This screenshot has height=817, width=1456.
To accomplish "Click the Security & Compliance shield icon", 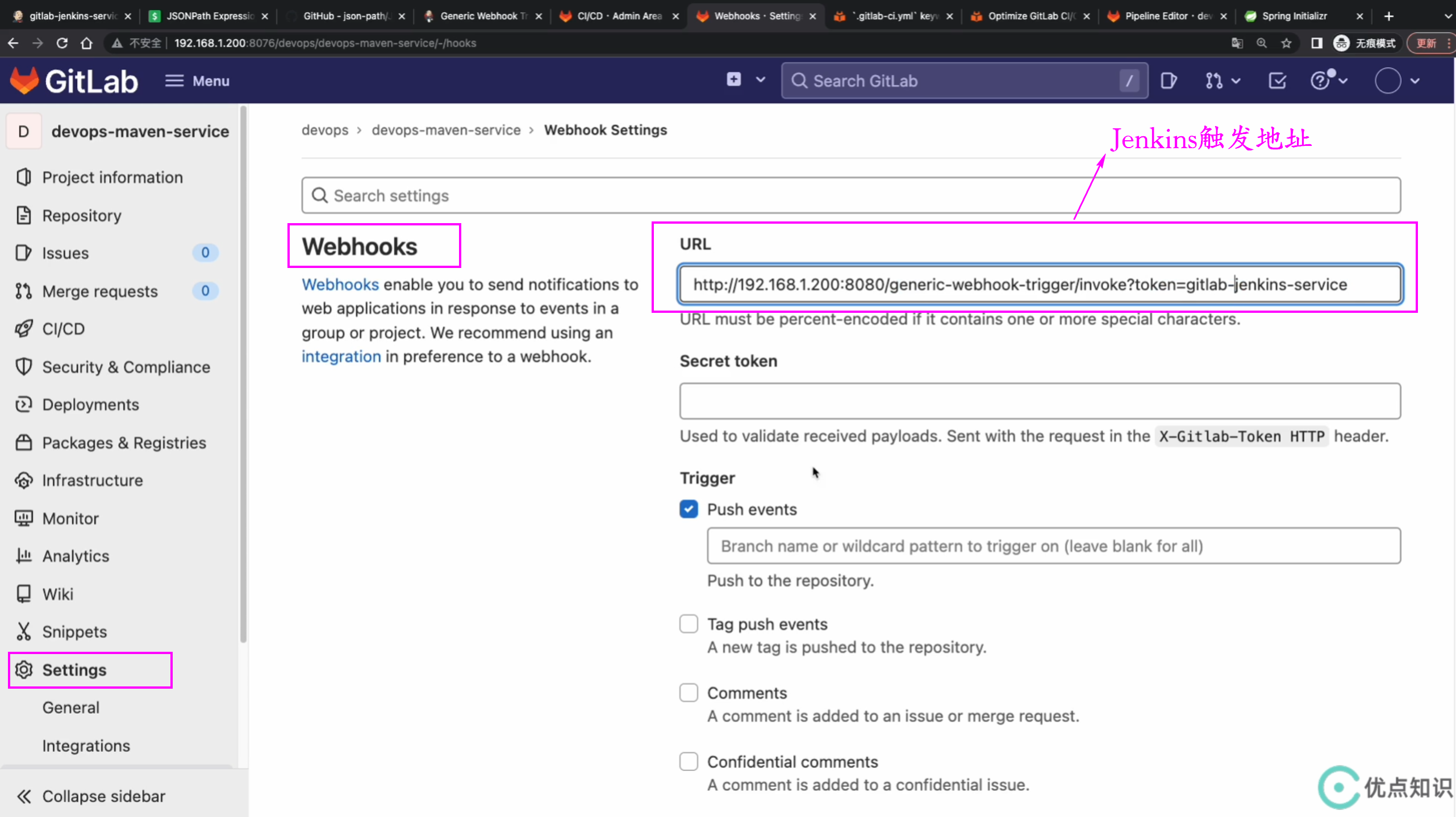I will [x=23, y=367].
